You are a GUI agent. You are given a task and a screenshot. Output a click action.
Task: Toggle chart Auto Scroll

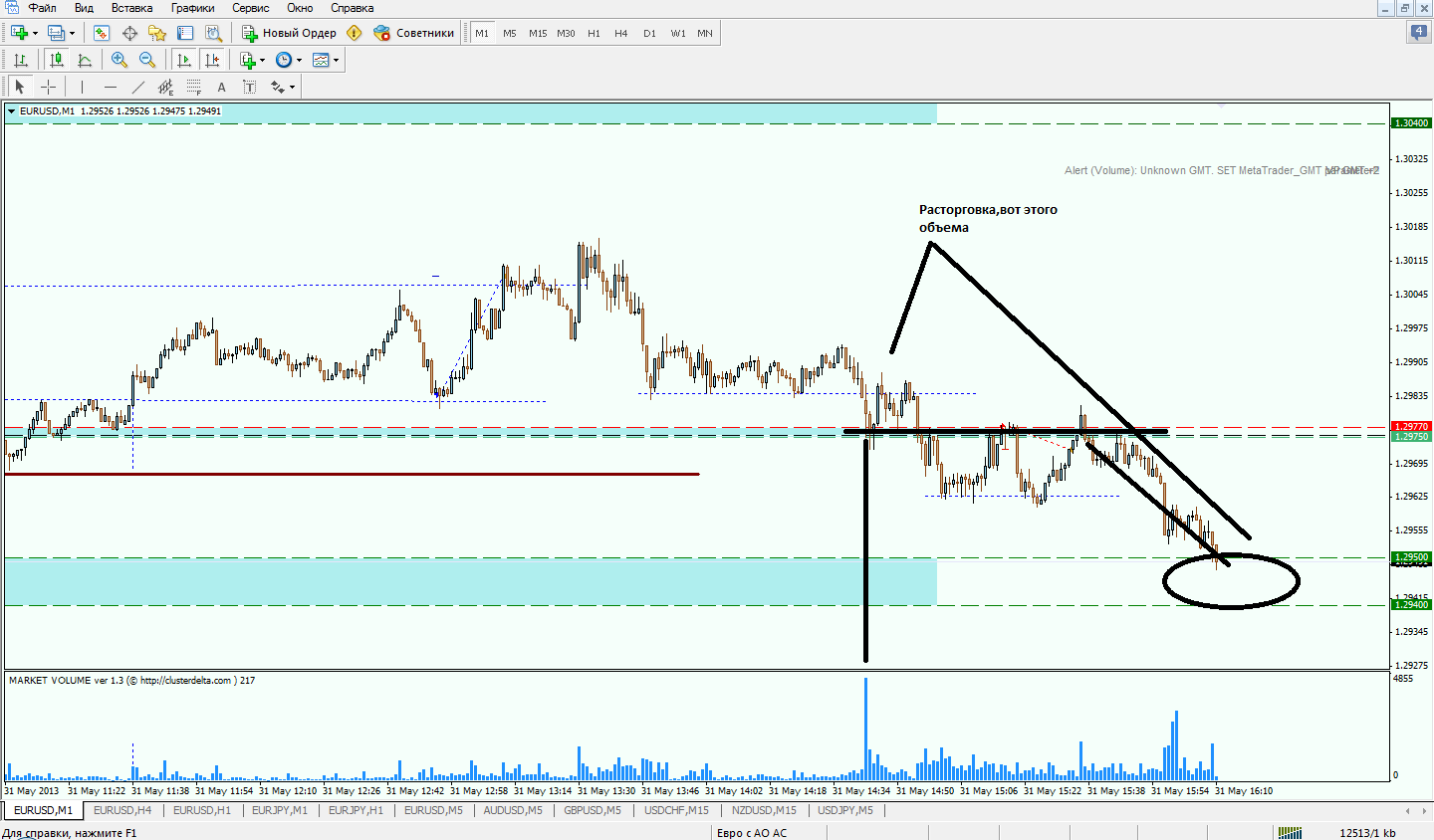click(x=184, y=60)
